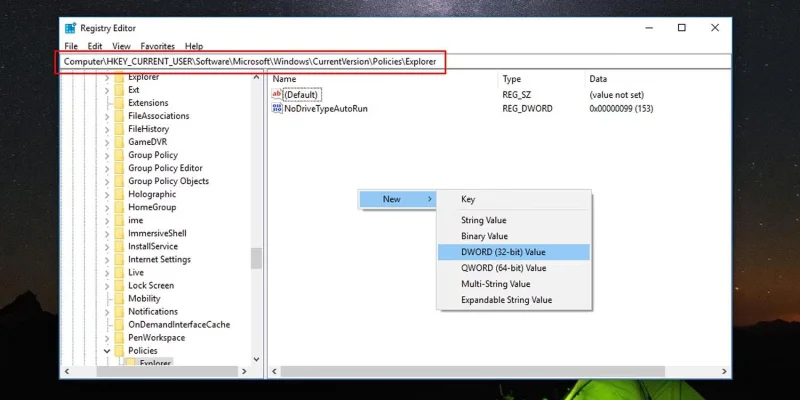Click the REG_DWORD type cell
This screenshot has height=400, width=800.
click(x=527, y=109)
